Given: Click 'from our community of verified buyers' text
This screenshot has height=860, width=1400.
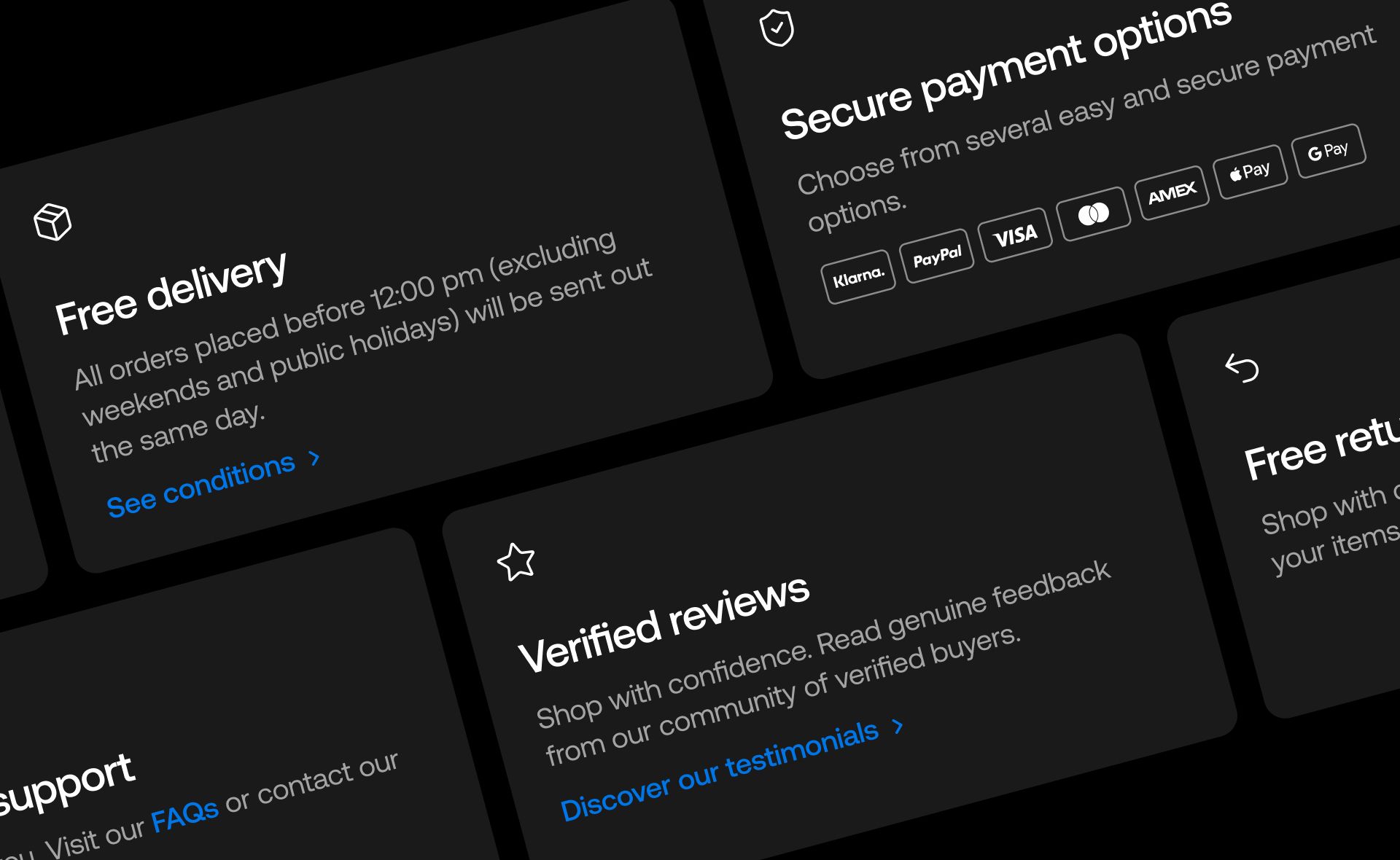Looking at the screenshot, I should pyautogui.click(x=782, y=695).
